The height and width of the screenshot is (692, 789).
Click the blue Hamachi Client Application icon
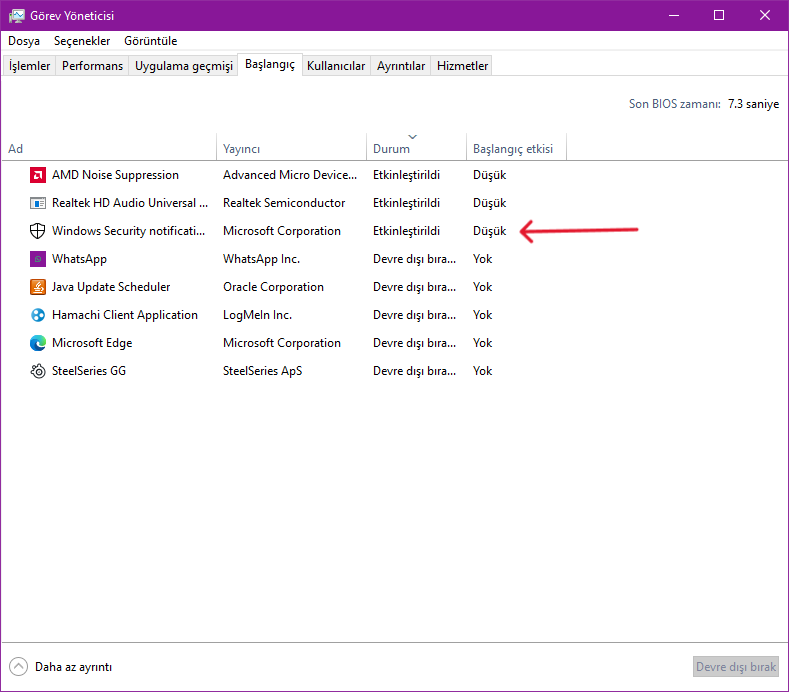click(38, 315)
